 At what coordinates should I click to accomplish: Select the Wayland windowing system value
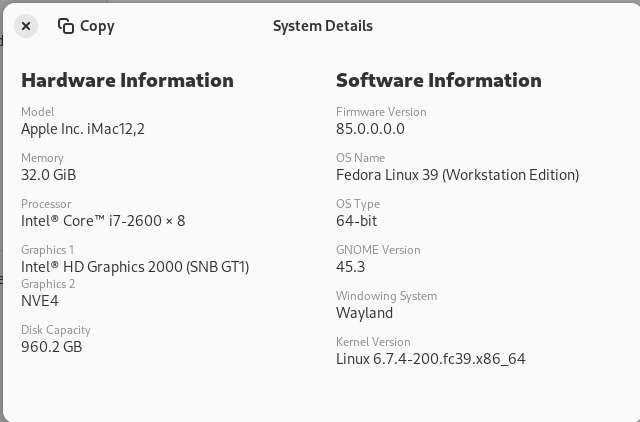click(x=364, y=312)
